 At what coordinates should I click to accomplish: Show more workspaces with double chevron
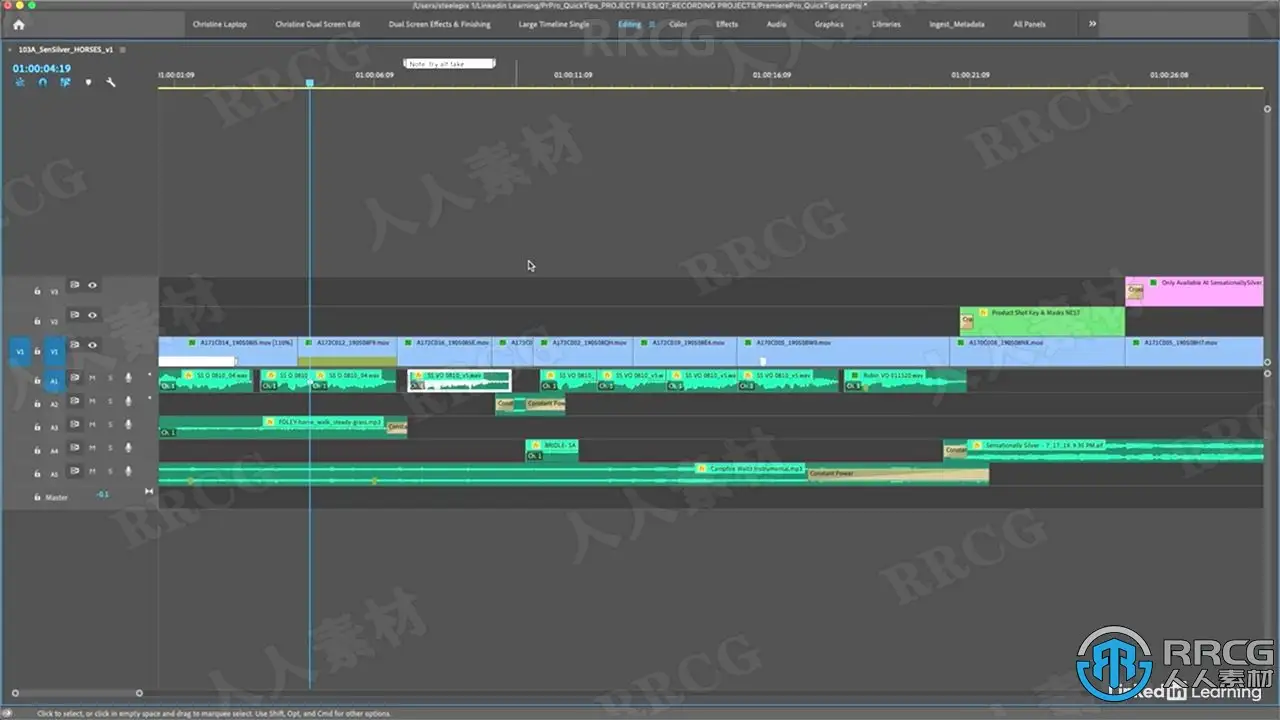(1092, 24)
